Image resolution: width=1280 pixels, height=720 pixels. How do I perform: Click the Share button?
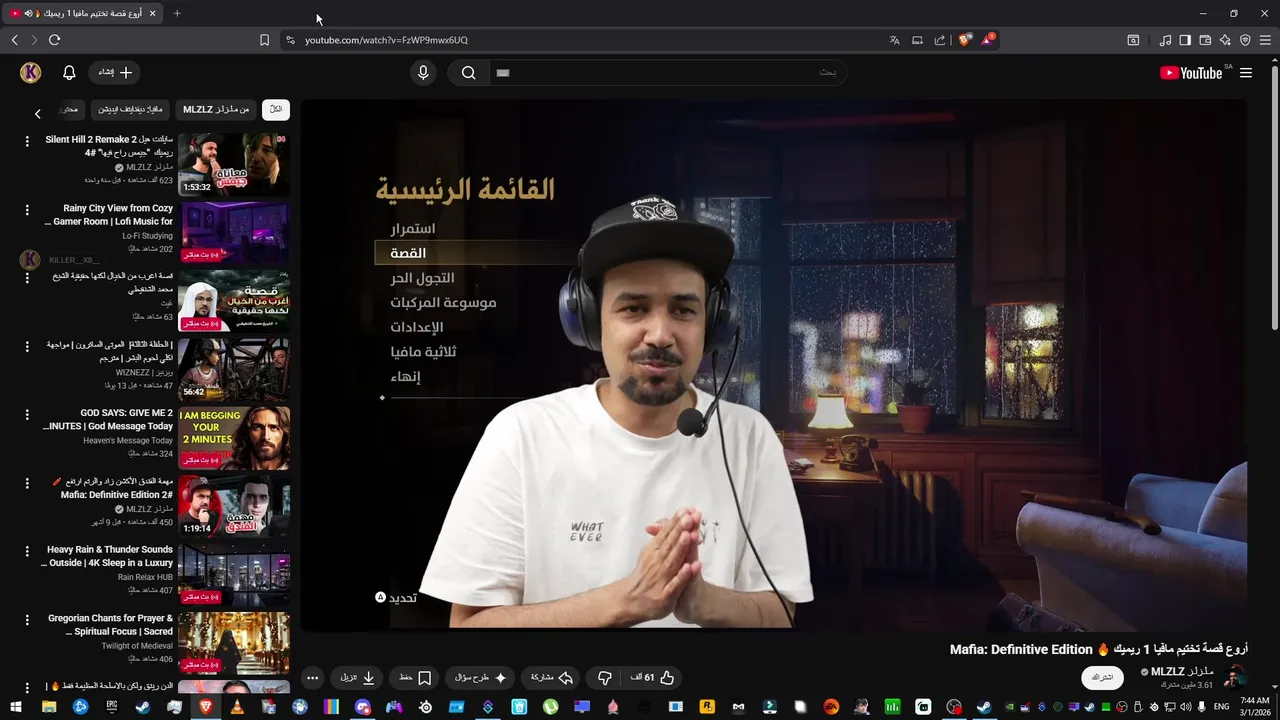(551, 677)
